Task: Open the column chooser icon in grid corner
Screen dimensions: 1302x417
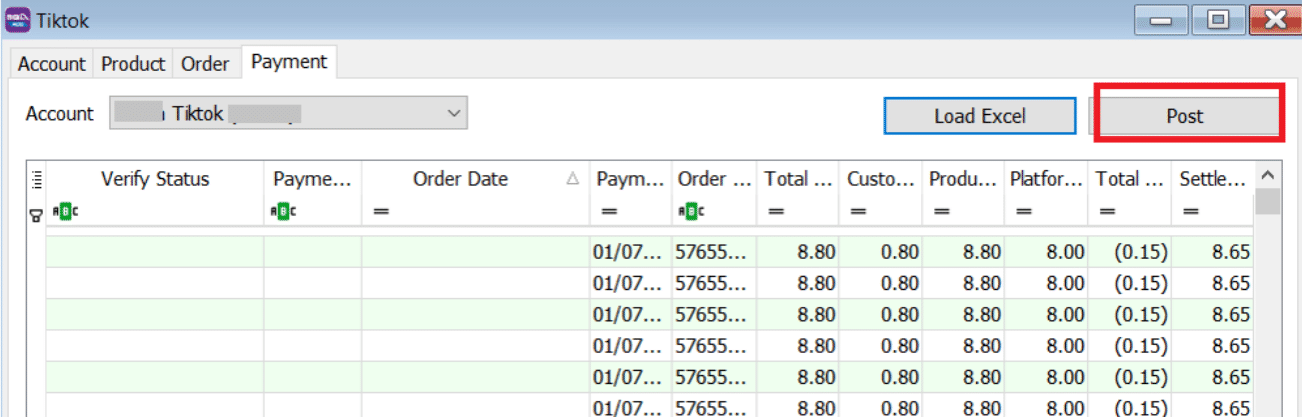Action: point(38,180)
